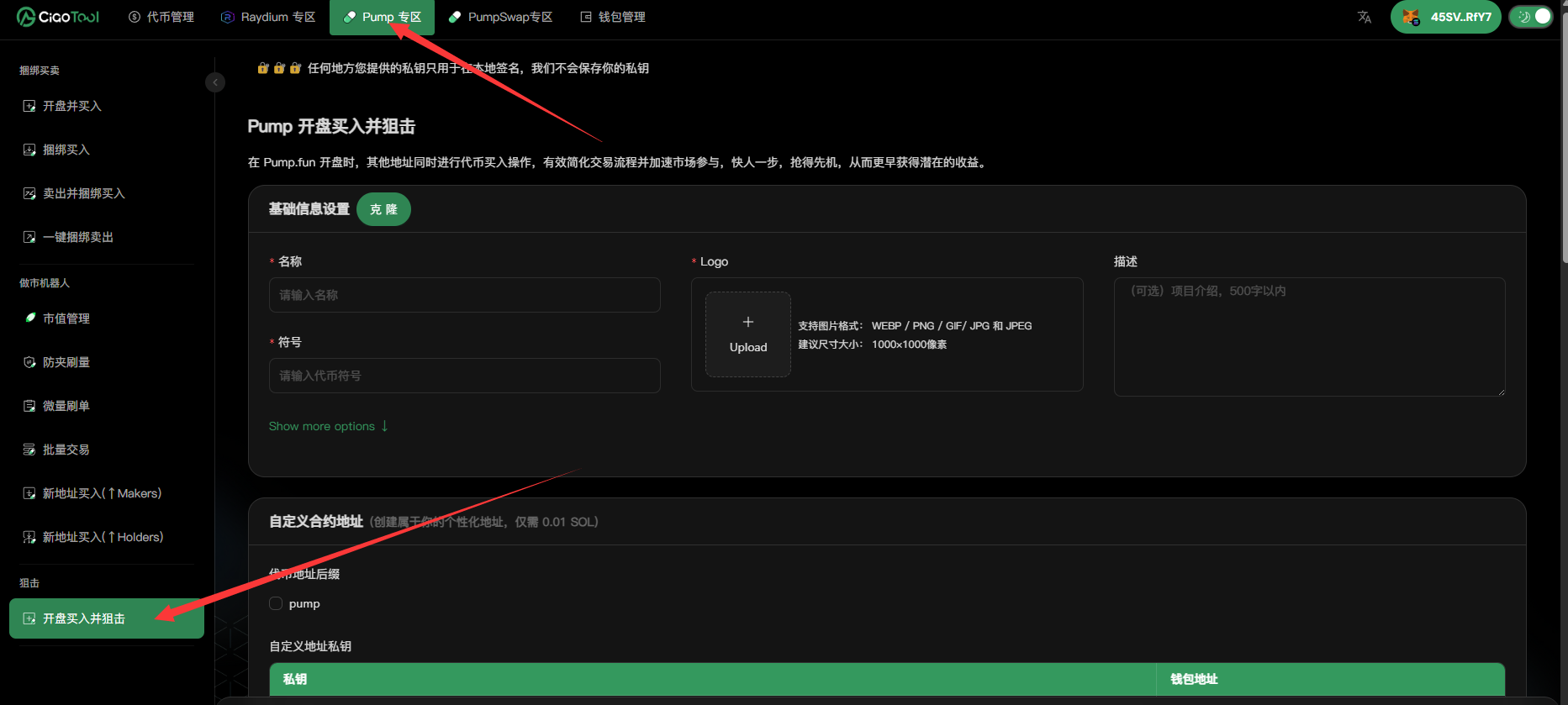The width and height of the screenshot is (1568, 705).
Task: Click the CiaoTool logo
Action: 58,17
